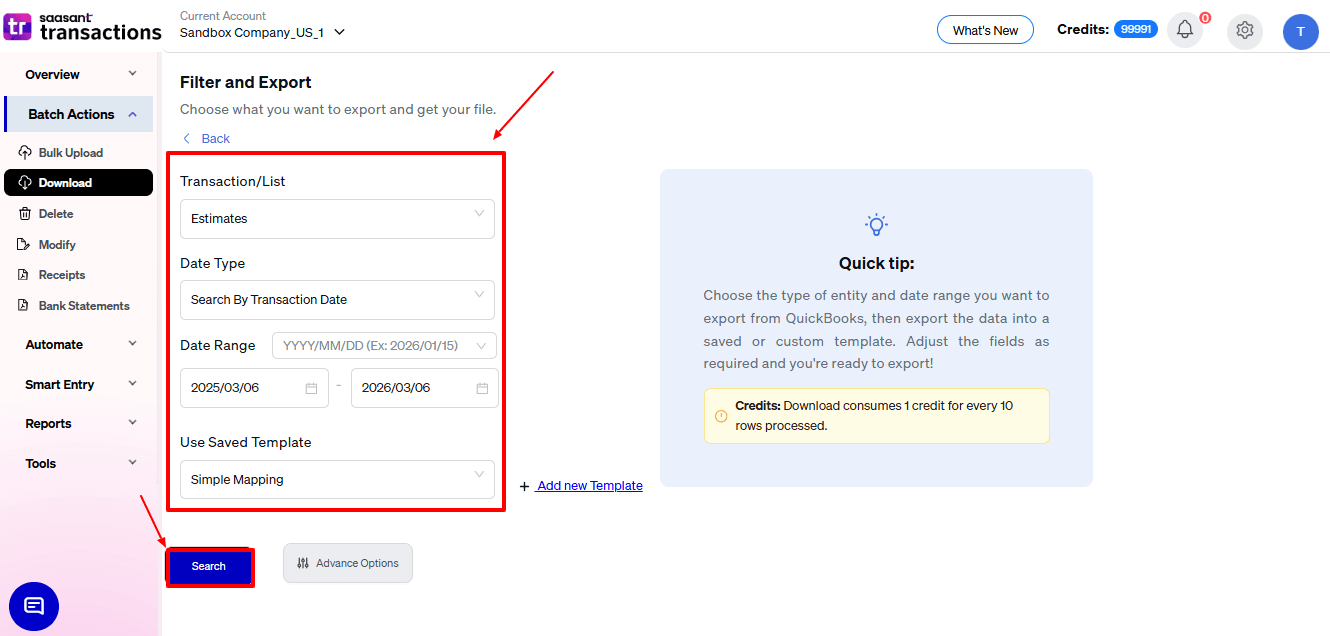This screenshot has width=1330, height=636.
Task: Click the notification bell icon
Action: 1185,30
